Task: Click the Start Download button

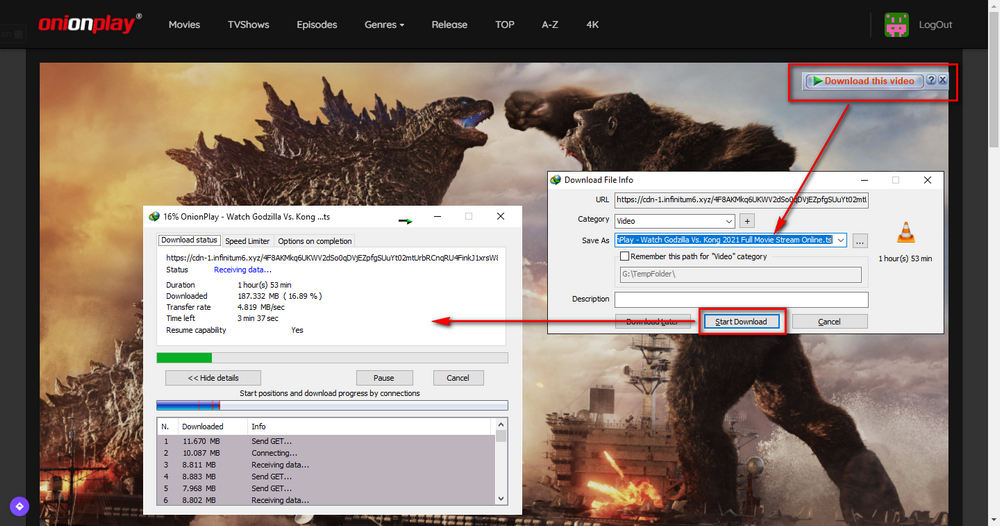Action: [741, 321]
